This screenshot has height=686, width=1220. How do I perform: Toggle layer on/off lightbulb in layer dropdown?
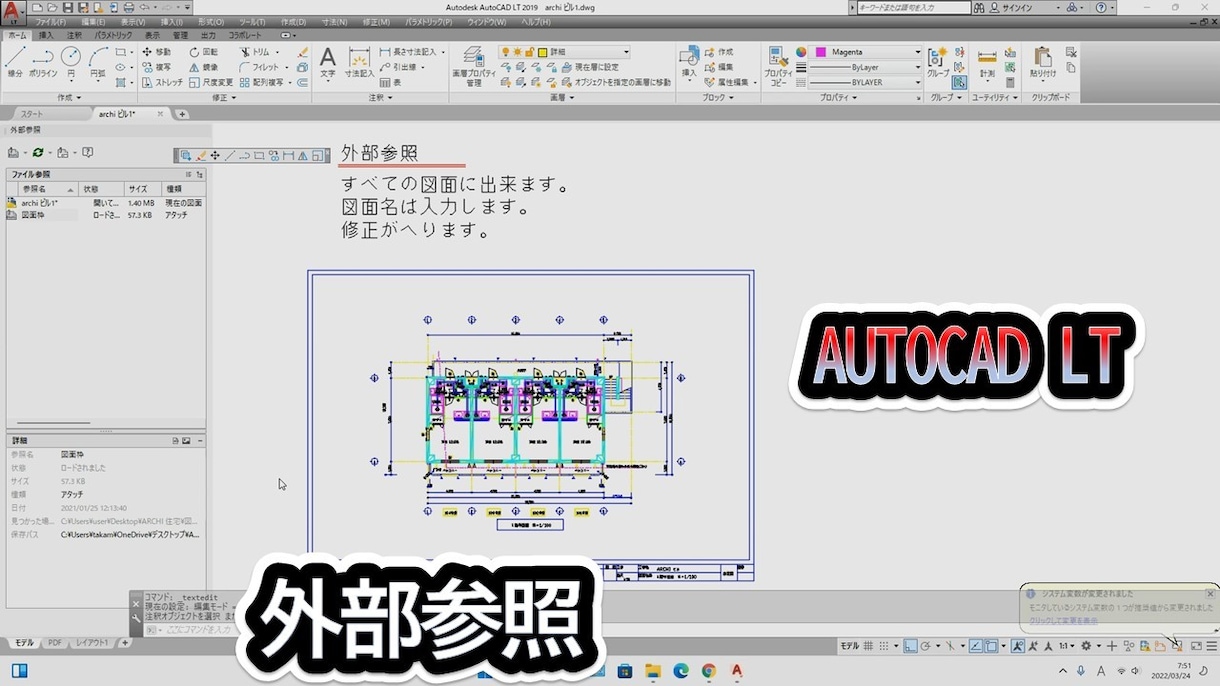[505, 52]
